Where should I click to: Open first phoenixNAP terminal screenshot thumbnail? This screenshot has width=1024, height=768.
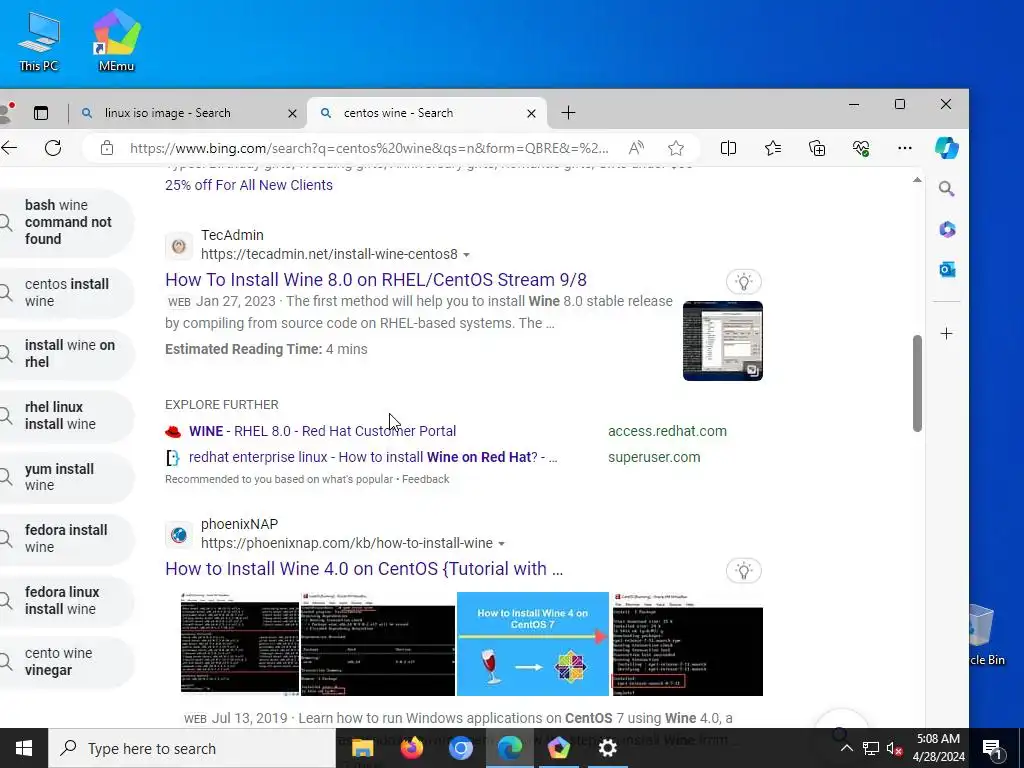point(240,644)
